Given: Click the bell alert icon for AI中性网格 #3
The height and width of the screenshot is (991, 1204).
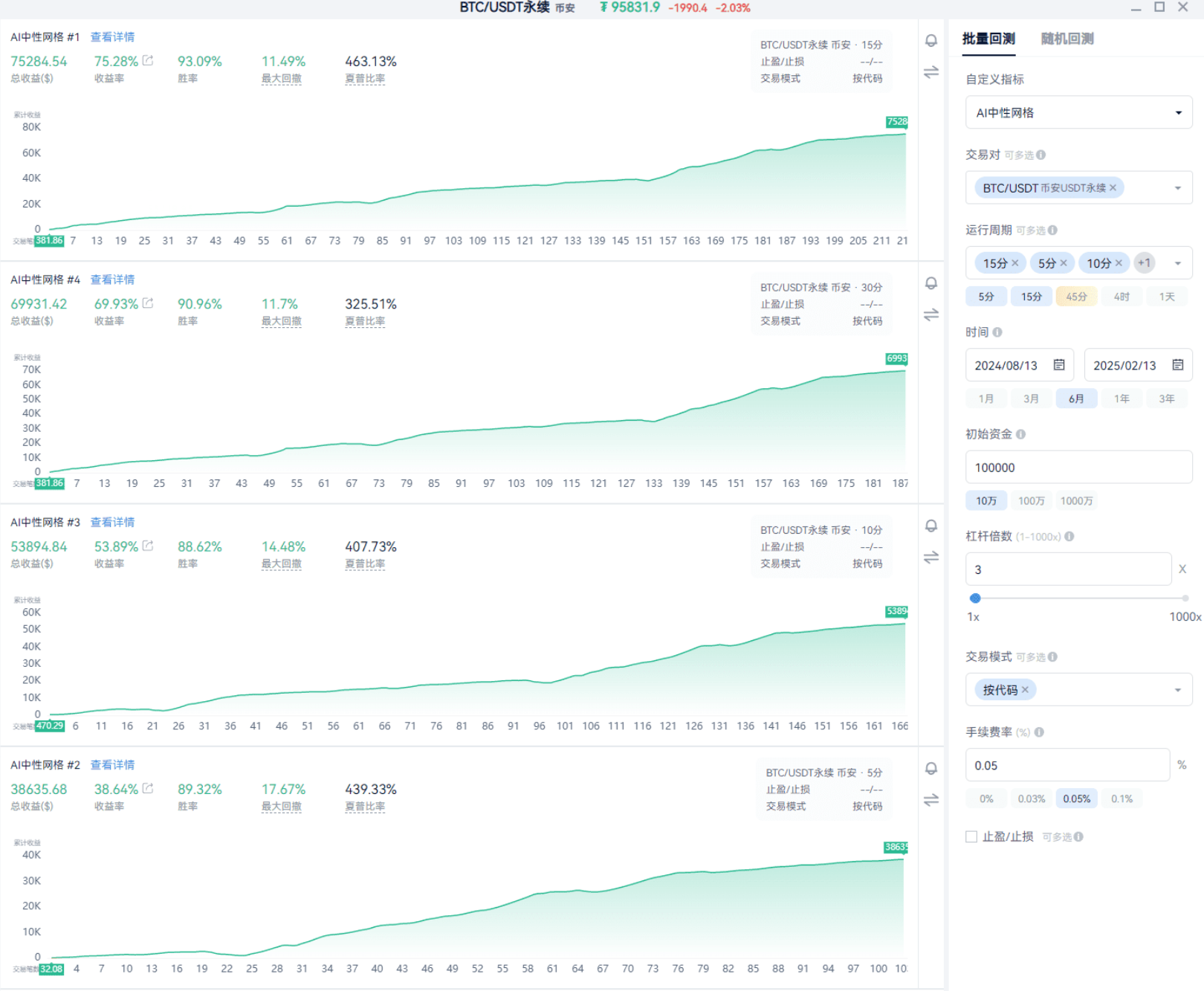Looking at the screenshot, I should point(931,526).
